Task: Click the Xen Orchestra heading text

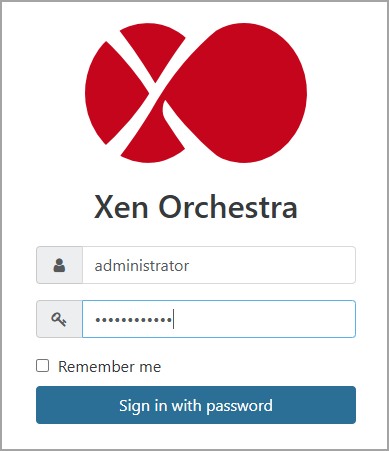Action: 196,207
